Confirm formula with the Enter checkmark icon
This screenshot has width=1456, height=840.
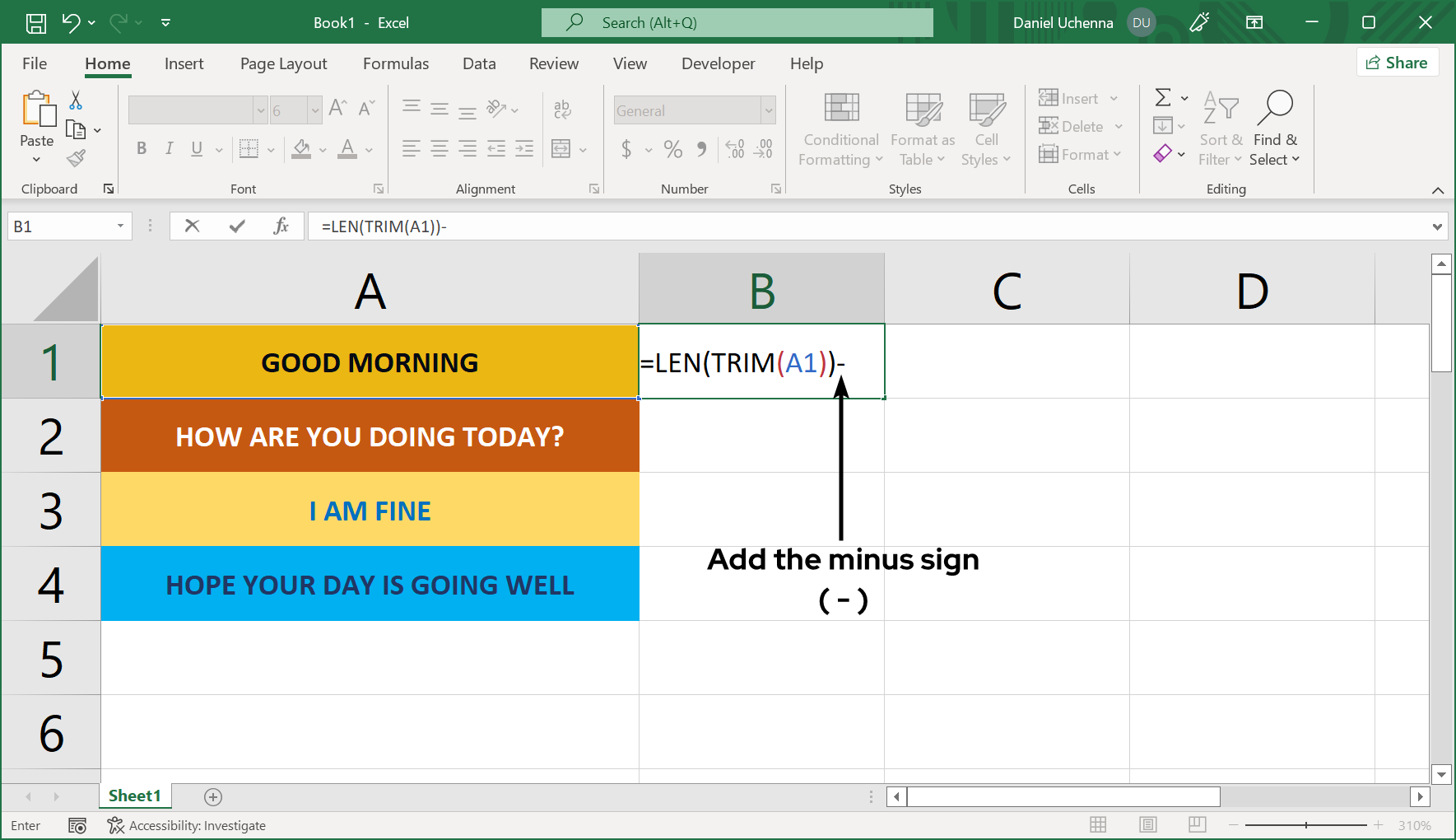[237, 226]
